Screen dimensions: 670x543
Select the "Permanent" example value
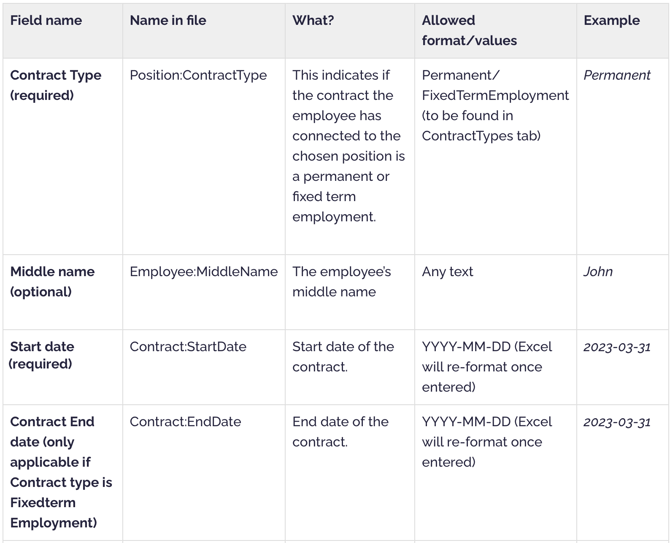[x=616, y=75]
